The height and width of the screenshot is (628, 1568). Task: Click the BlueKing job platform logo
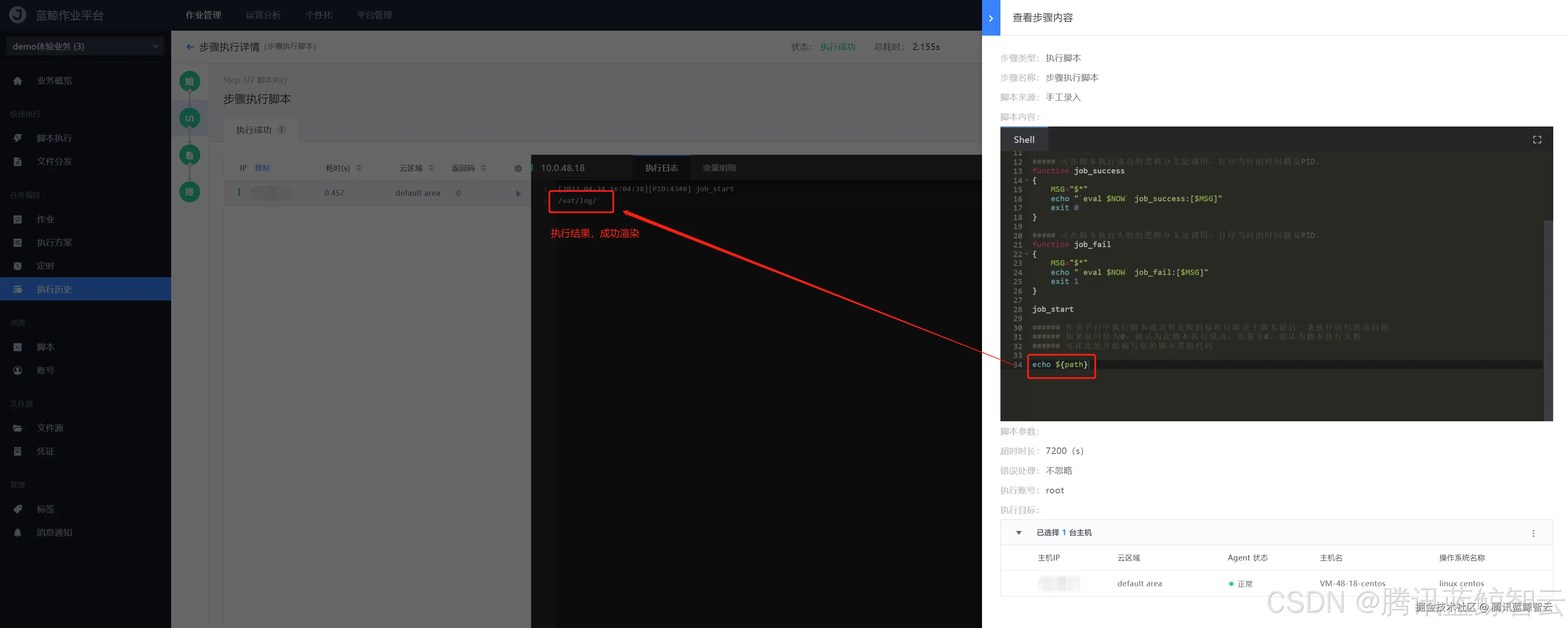click(18, 15)
